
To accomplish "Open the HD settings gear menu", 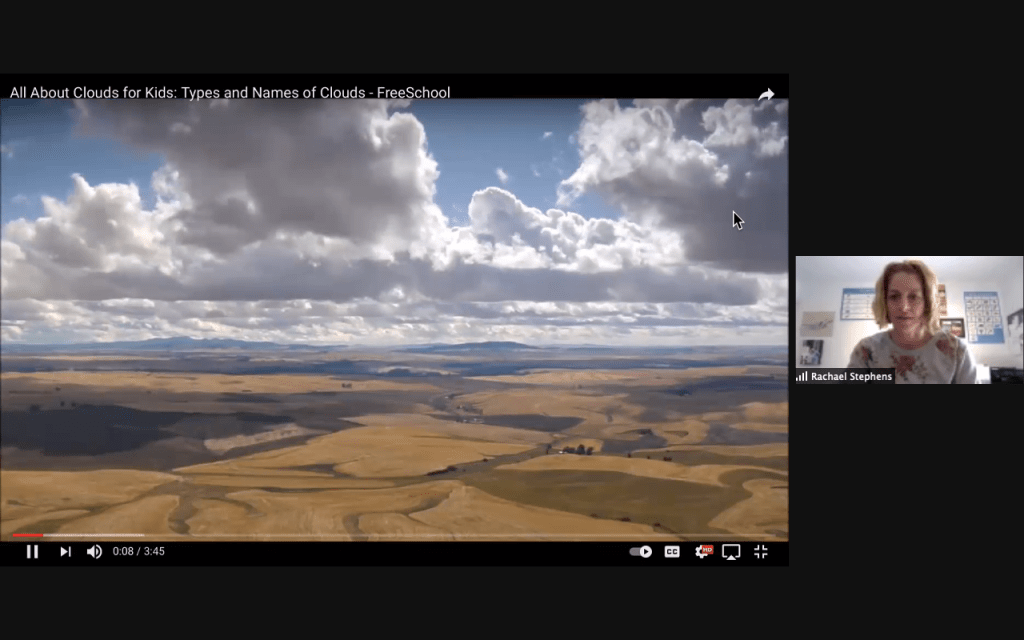I will [x=703, y=551].
